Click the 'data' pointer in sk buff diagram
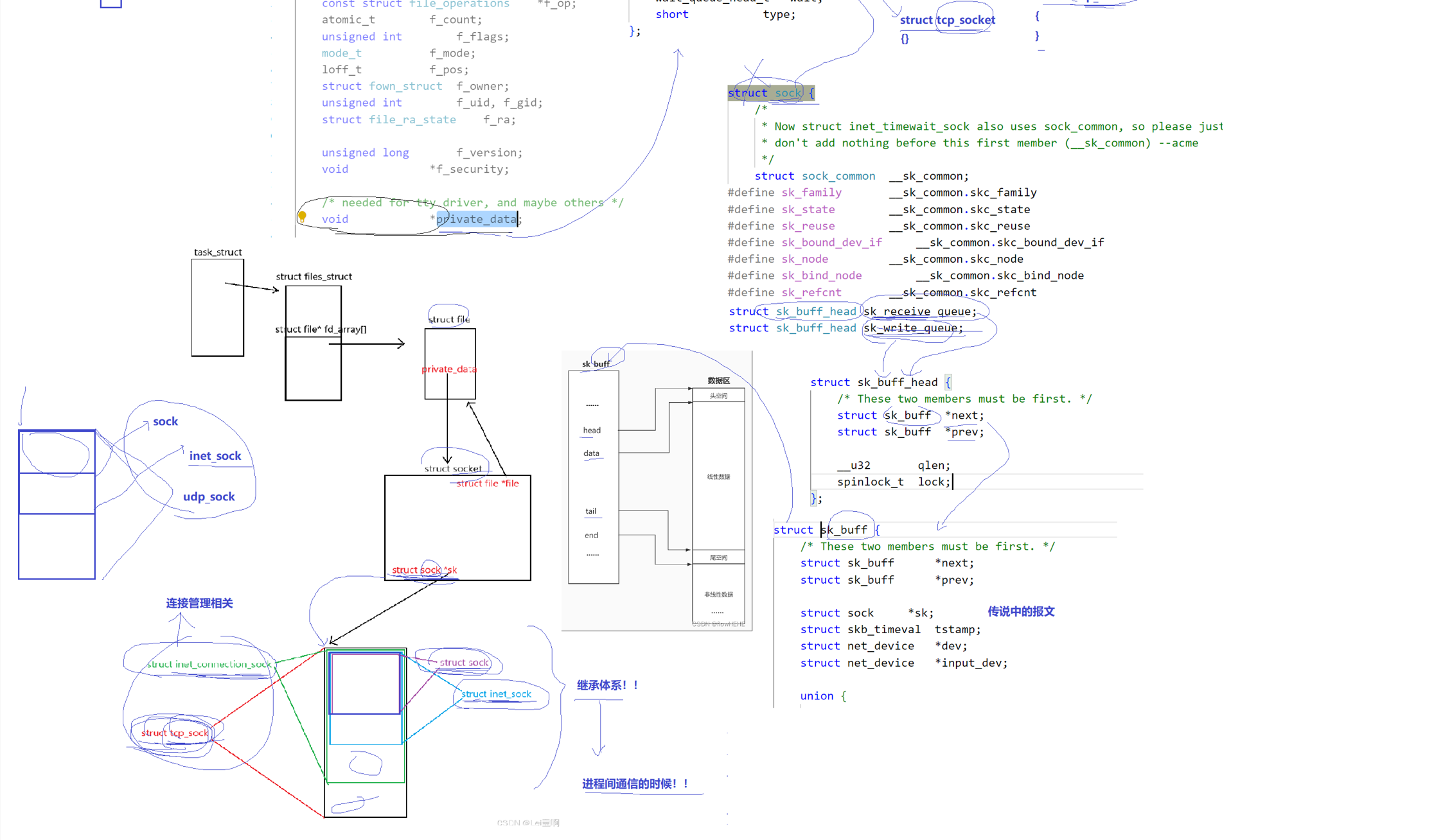Screen dimensions: 1452x840 pos(591,453)
